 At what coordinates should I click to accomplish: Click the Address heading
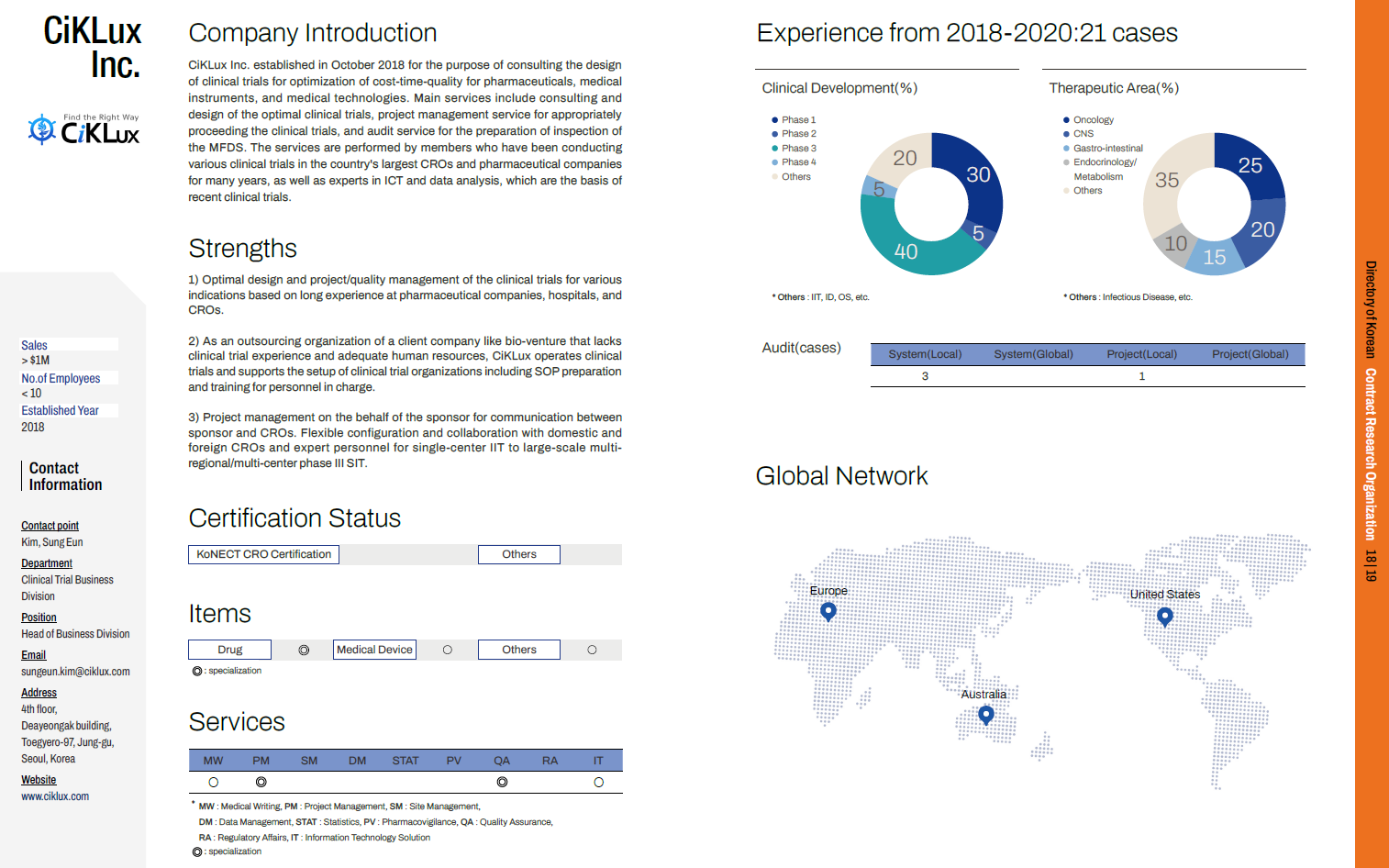click(x=39, y=693)
